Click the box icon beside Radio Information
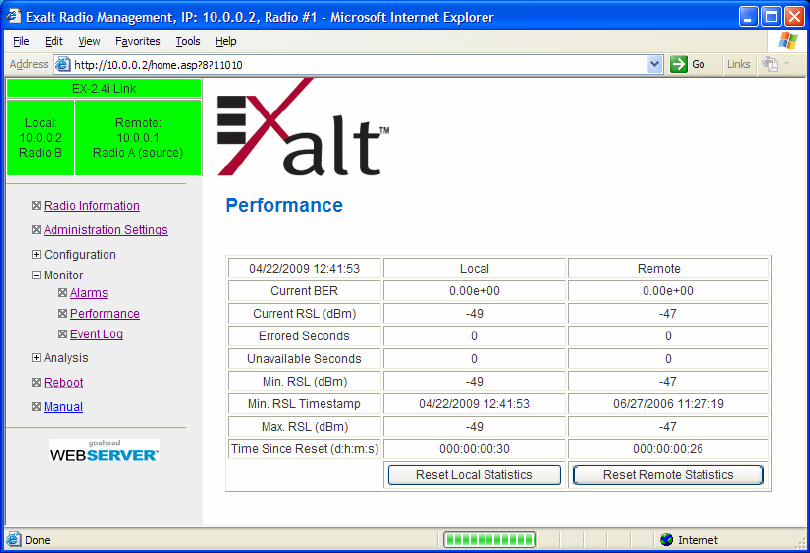This screenshot has height=553, width=810. pyautogui.click(x=36, y=206)
